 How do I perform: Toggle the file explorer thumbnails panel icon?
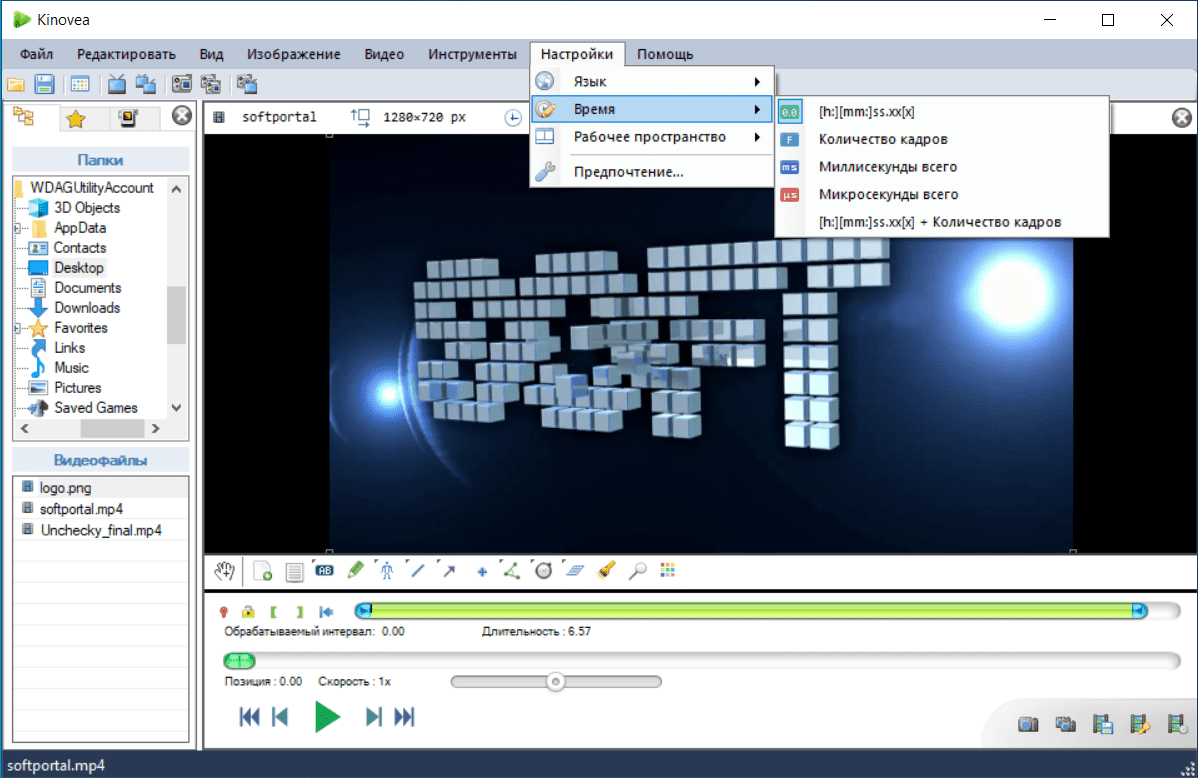80,84
